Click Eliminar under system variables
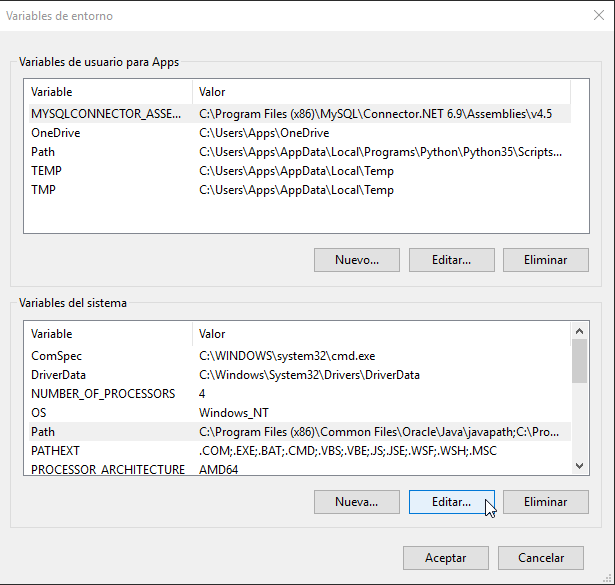This screenshot has width=615, height=585. click(x=546, y=502)
